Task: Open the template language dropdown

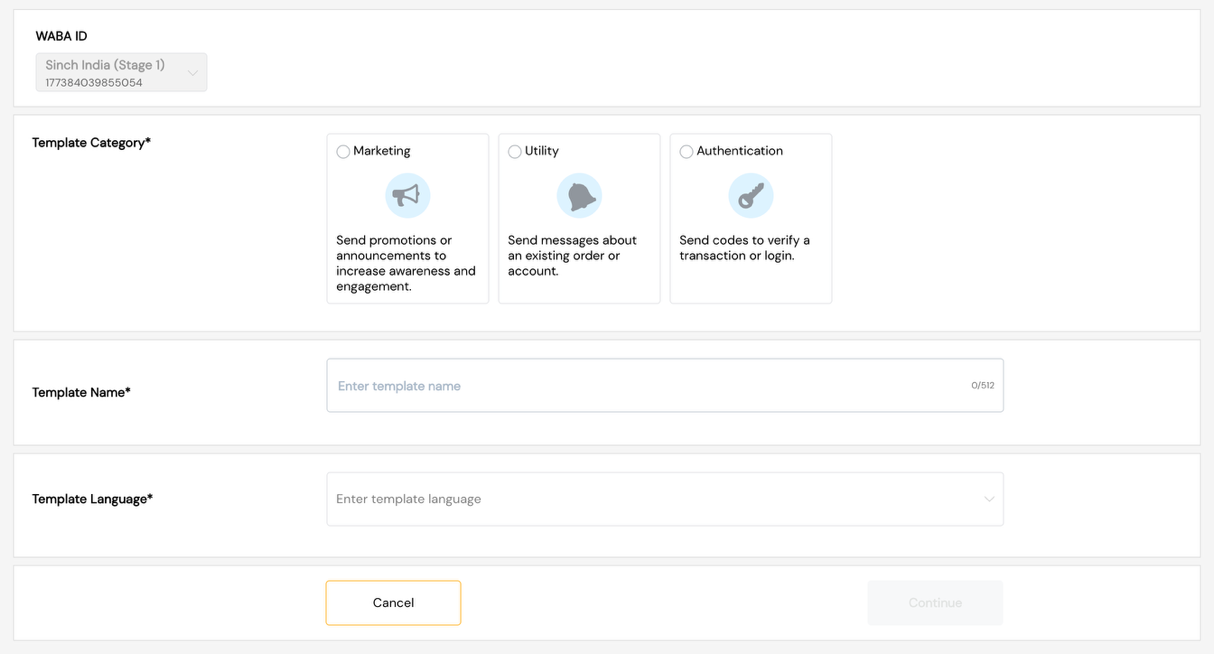Action: pos(665,499)
